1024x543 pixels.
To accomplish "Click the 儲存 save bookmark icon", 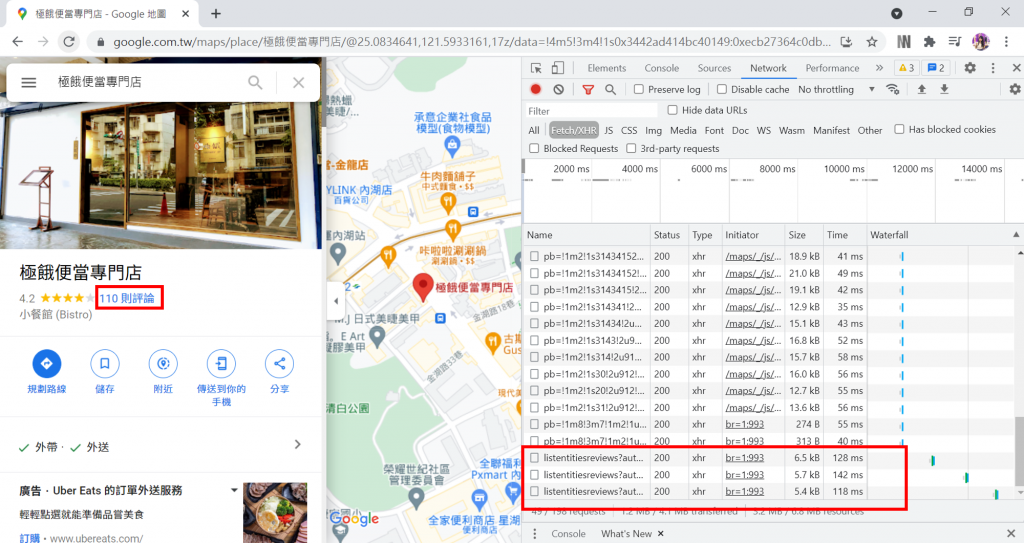I will 104,364.
